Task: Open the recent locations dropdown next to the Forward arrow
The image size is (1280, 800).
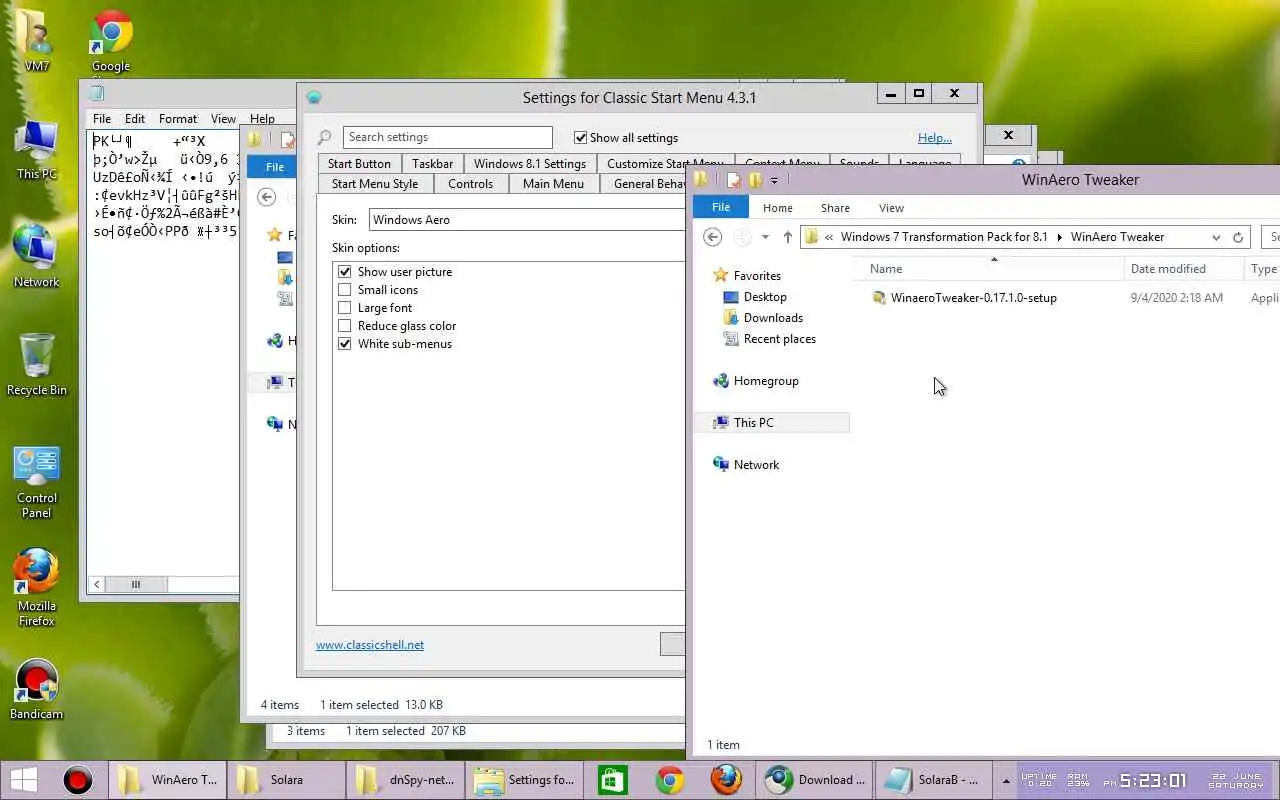Action: point(765,237)
